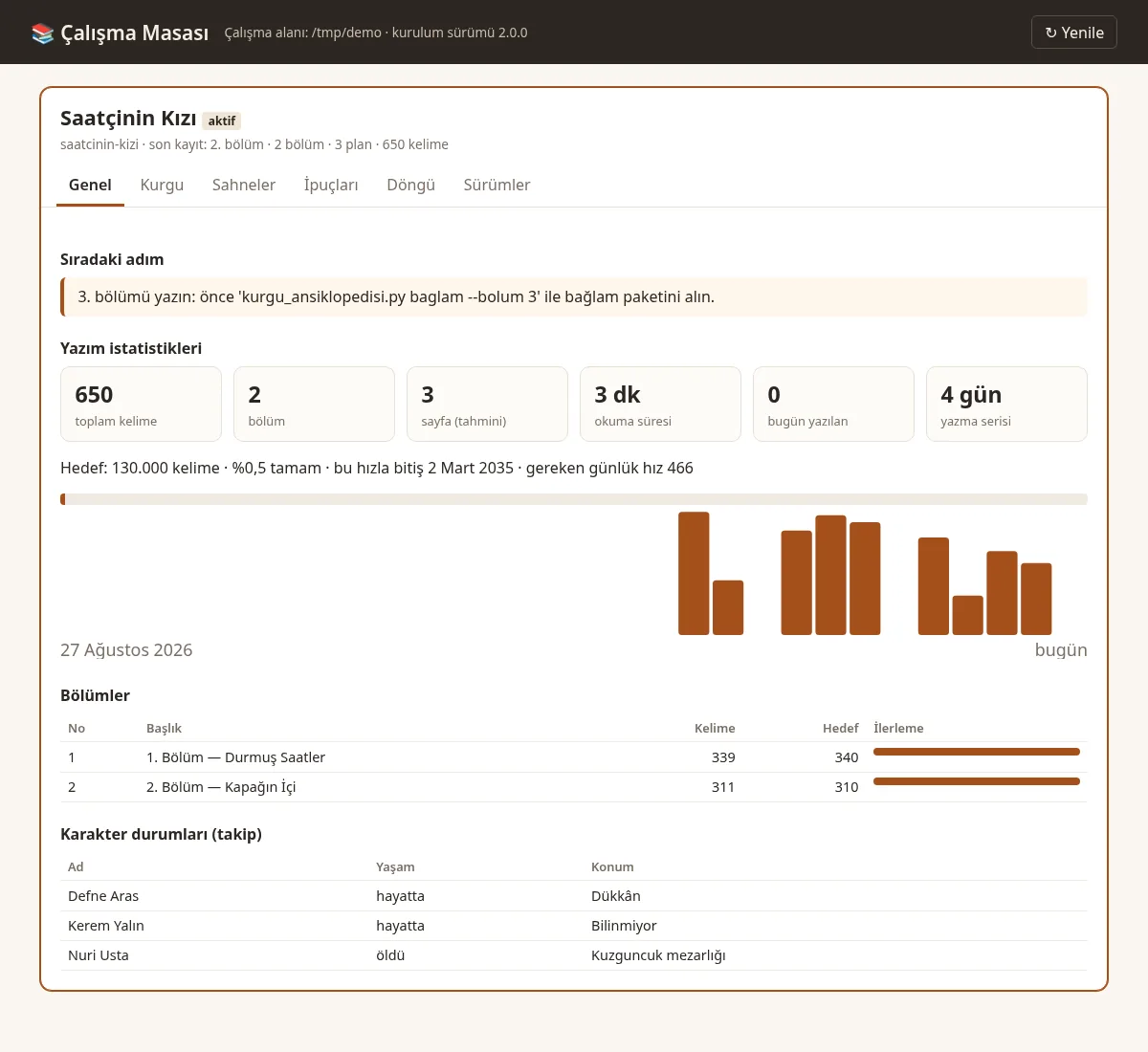Click the 'İlerleme' column header
Image resolution: width=1148 pixels, height=1052 pixels.
pos(898,728)
